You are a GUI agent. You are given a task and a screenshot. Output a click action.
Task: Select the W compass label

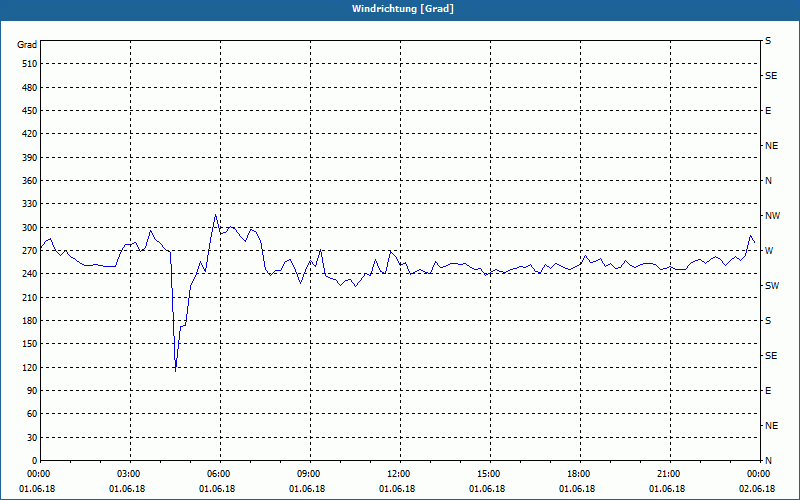click(x=769, y=251)
